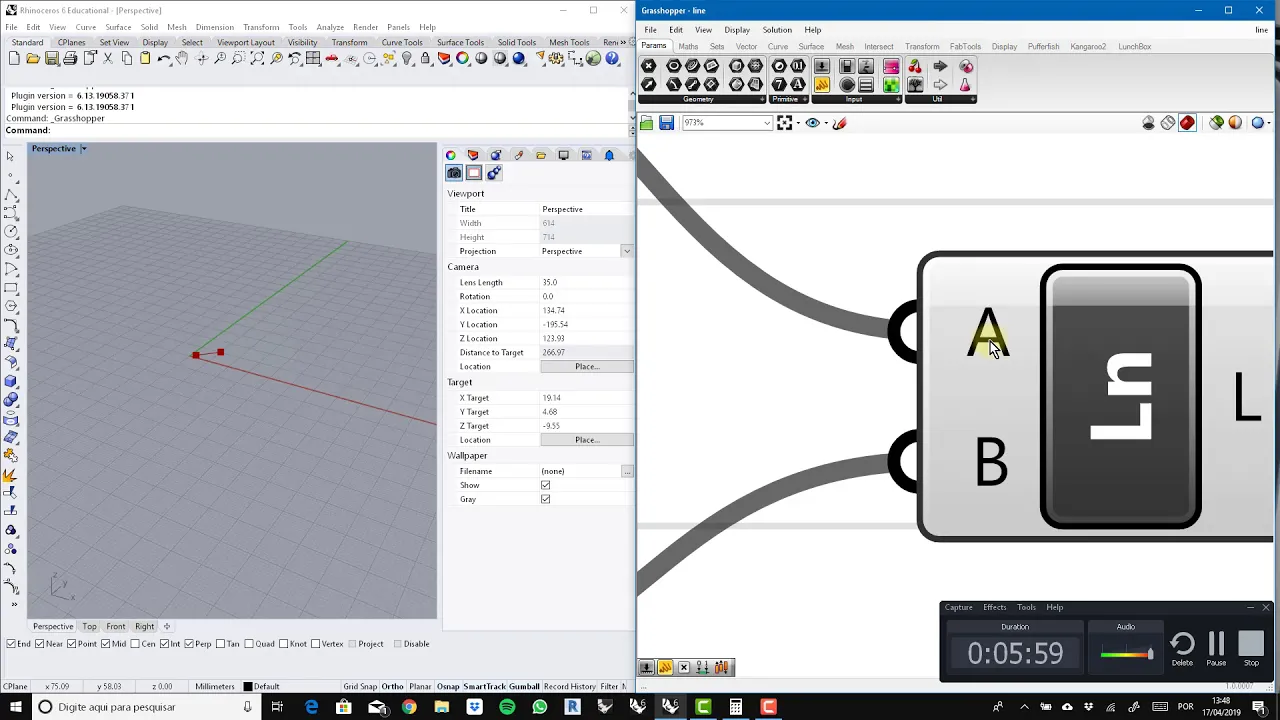Image resolution: width=1280 pixels, height=720 pixels.
Task: Click the Grasshopper save file icon
Action: point(666,123)
